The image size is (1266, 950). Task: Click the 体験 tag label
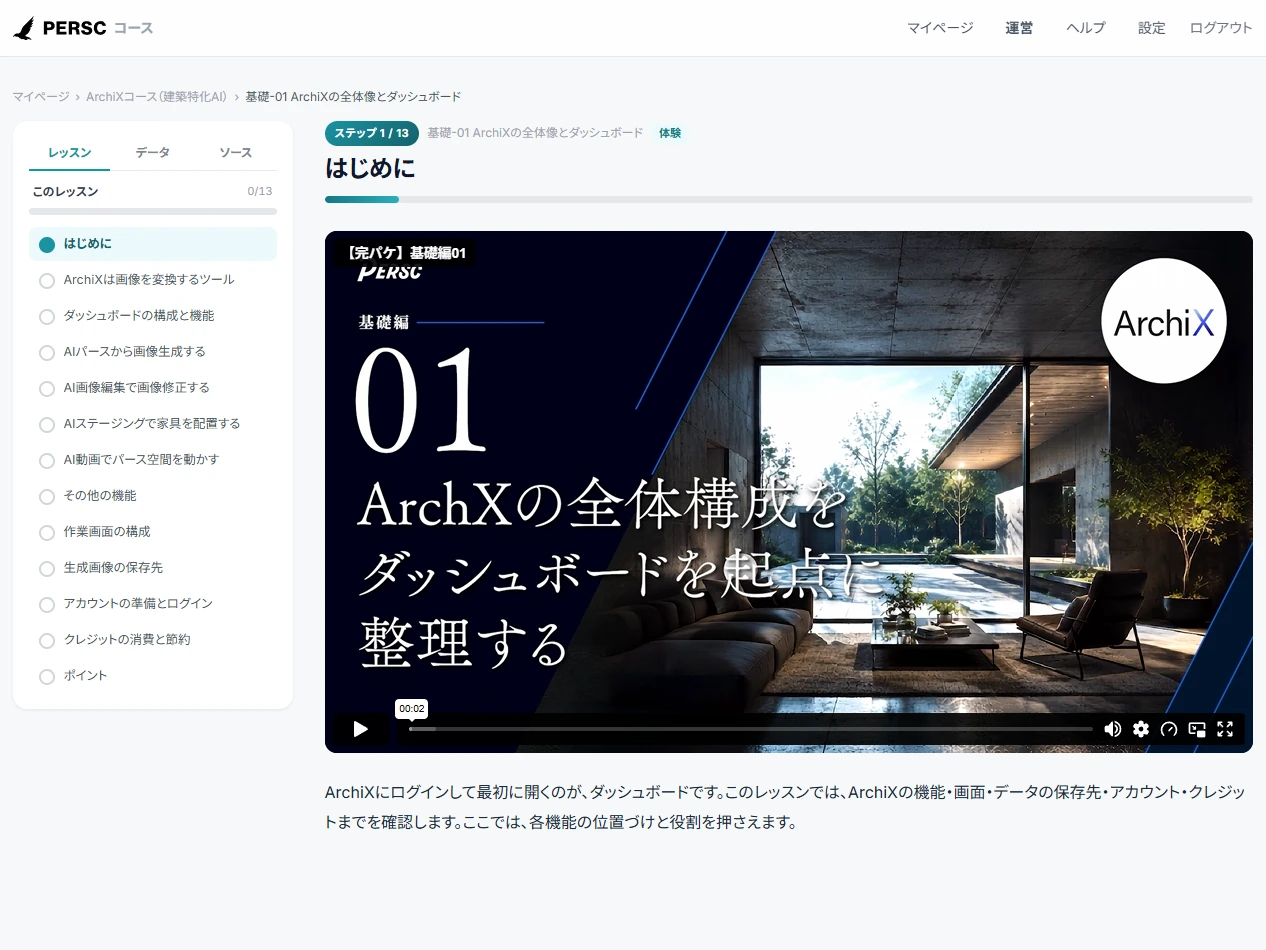tap(670, 133)
